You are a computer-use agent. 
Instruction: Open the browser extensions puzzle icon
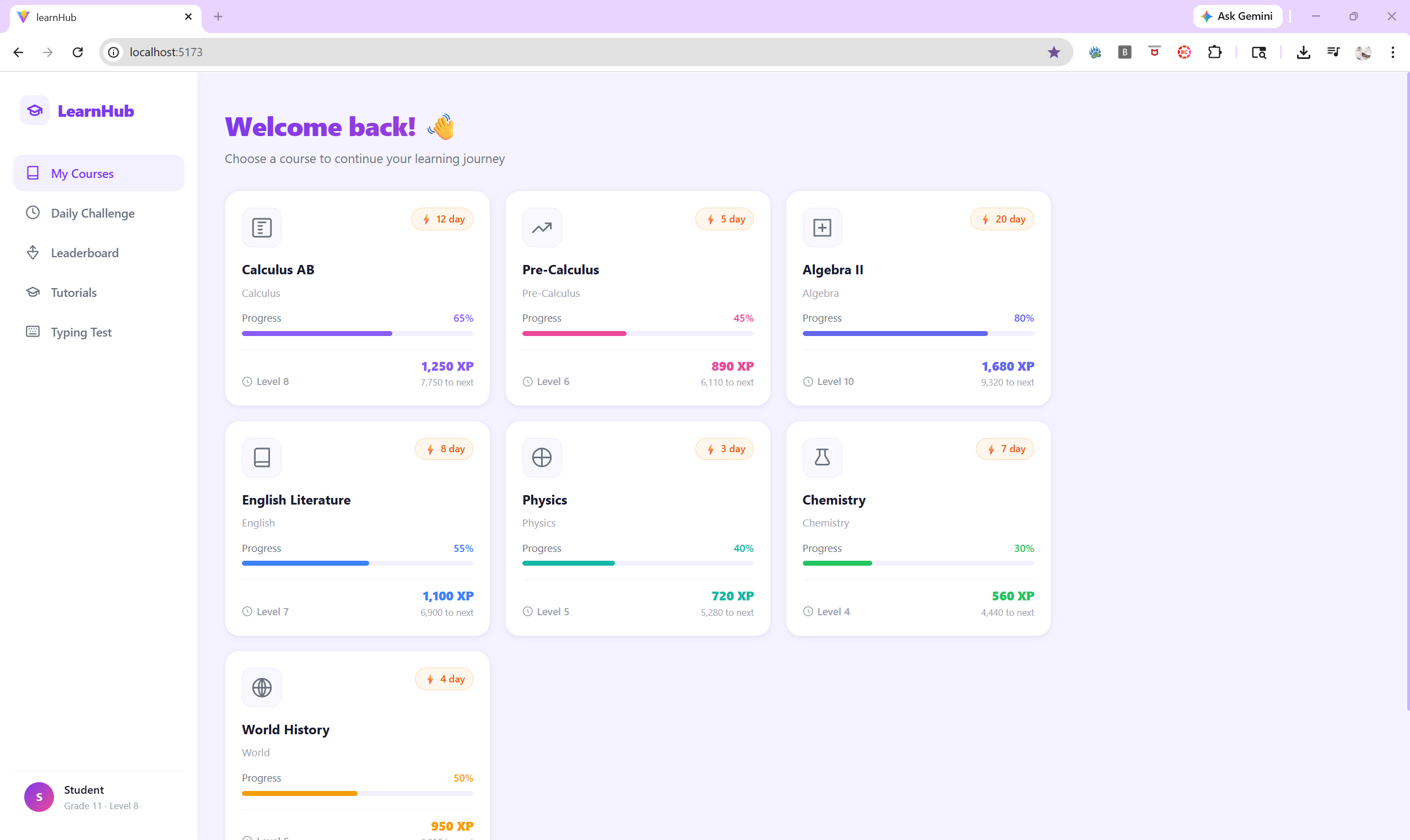pyautogui.click(x=1214, y=52)
